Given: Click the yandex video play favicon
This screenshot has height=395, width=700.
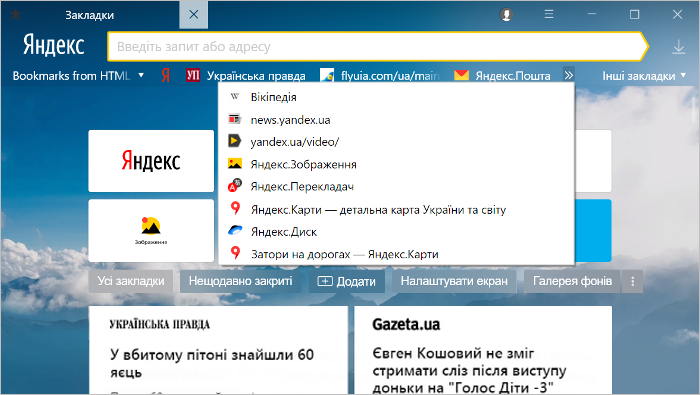Looking at the screenshot, I should pos(235,141).
